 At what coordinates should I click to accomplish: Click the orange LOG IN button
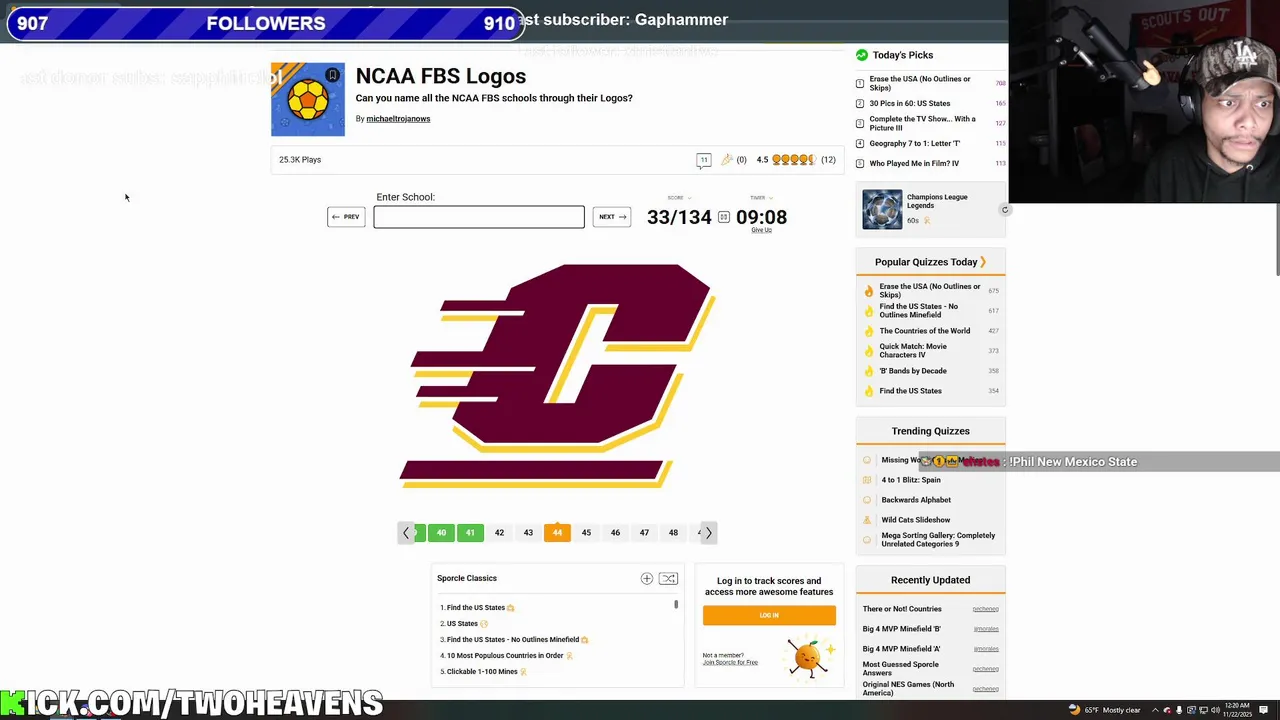(x=769, y=615)
